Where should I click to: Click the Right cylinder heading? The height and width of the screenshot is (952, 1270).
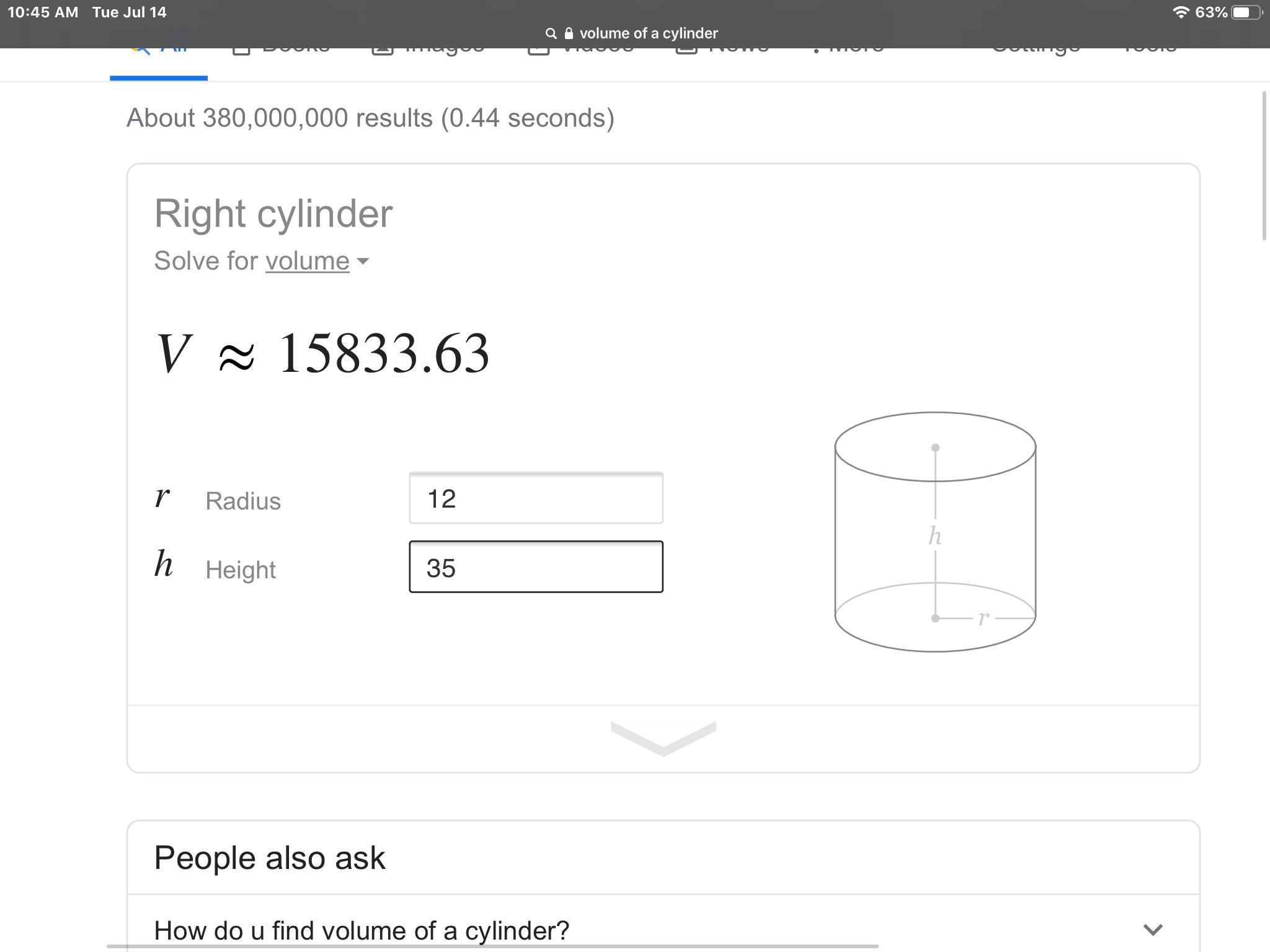pyautogui.click(x=273, y=214)
